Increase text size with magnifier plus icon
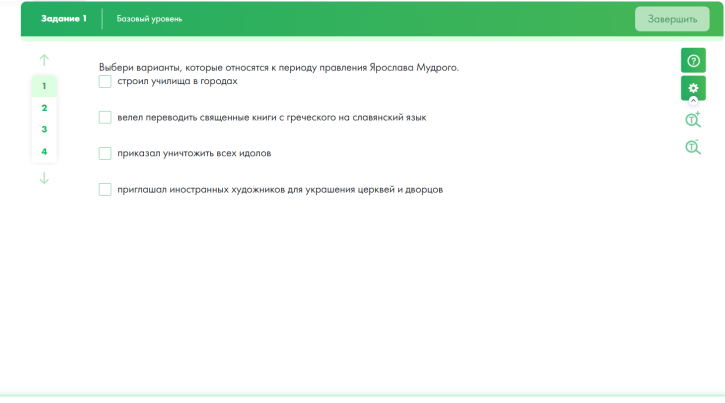725x403 pixels. point(693,120)
